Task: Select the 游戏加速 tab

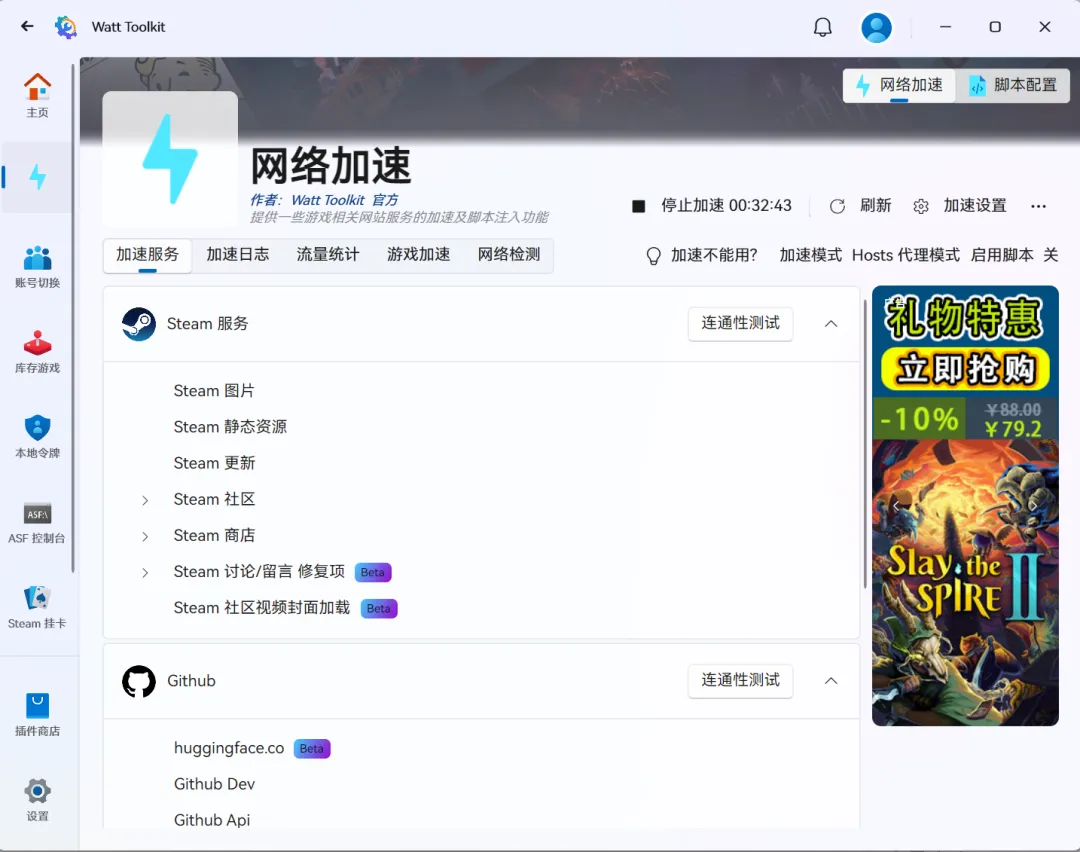Action: (418, 255)
